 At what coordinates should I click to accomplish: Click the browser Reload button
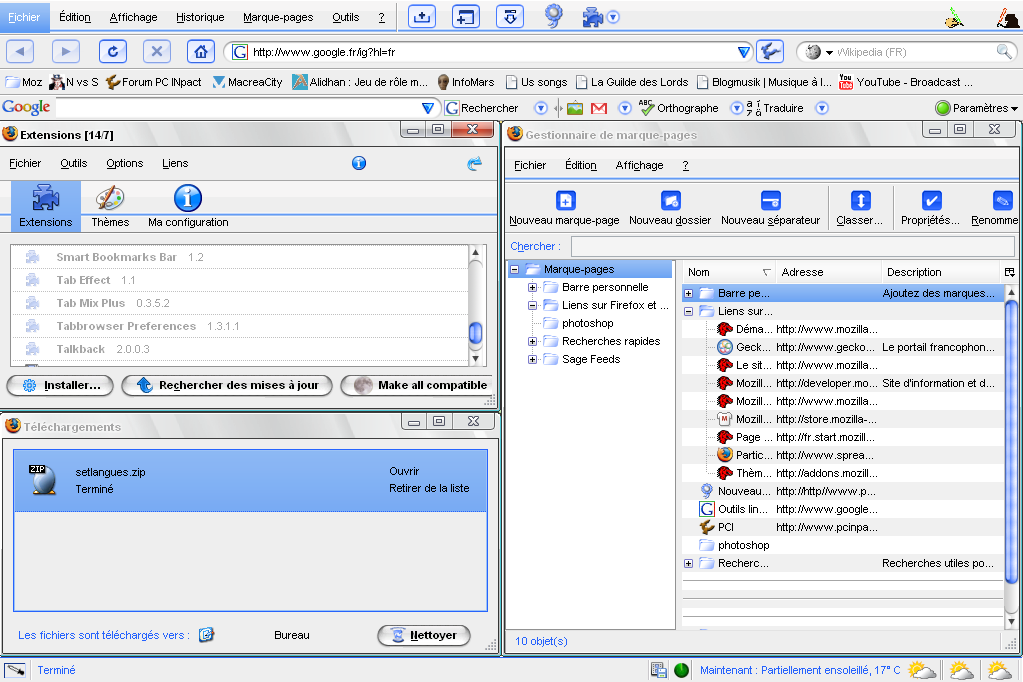pyautogui.click(x=113, y=52)
